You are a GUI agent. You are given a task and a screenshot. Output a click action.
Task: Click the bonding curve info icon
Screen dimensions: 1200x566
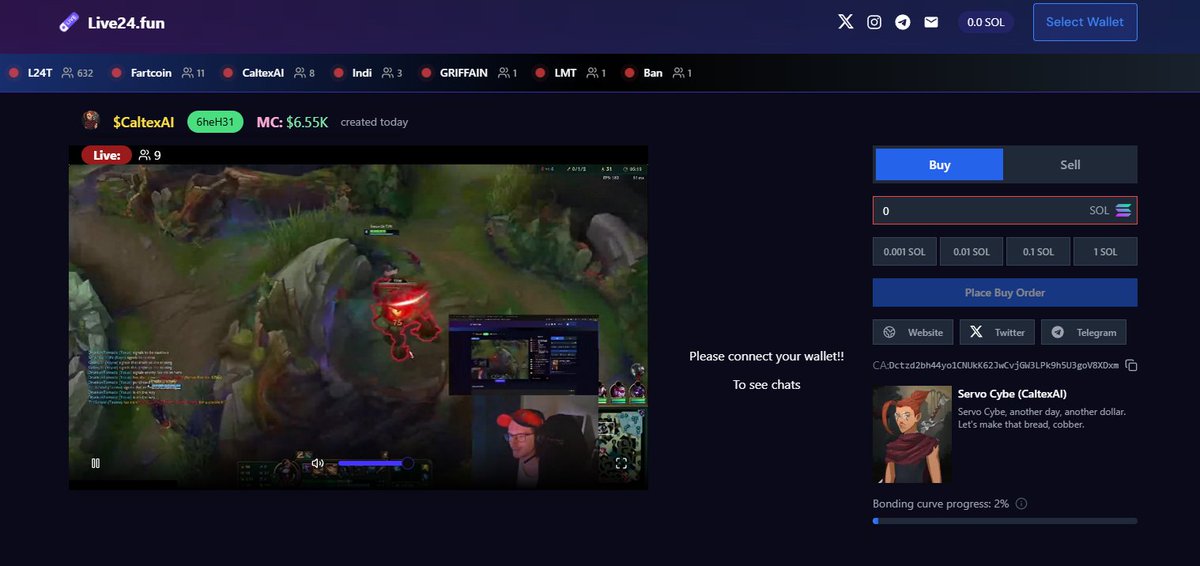coord(1021,504)
